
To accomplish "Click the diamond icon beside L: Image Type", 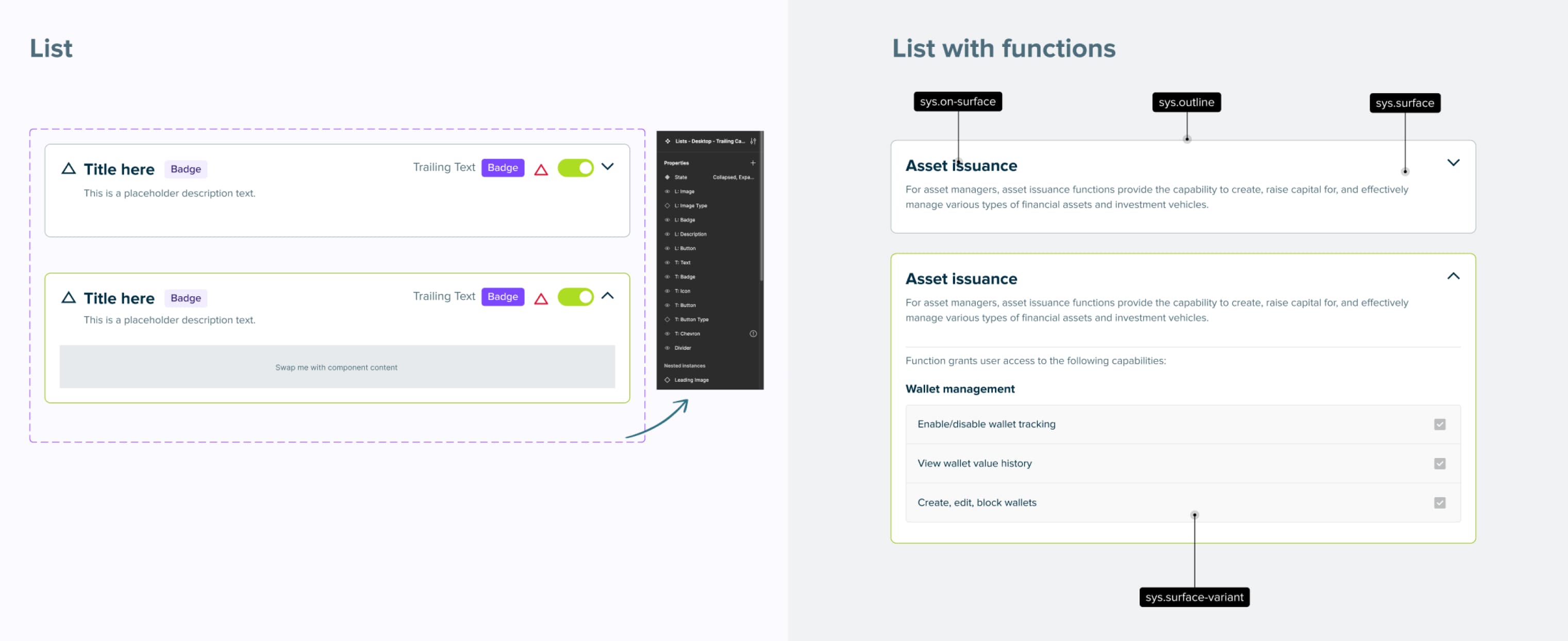I will coord(668,206).
